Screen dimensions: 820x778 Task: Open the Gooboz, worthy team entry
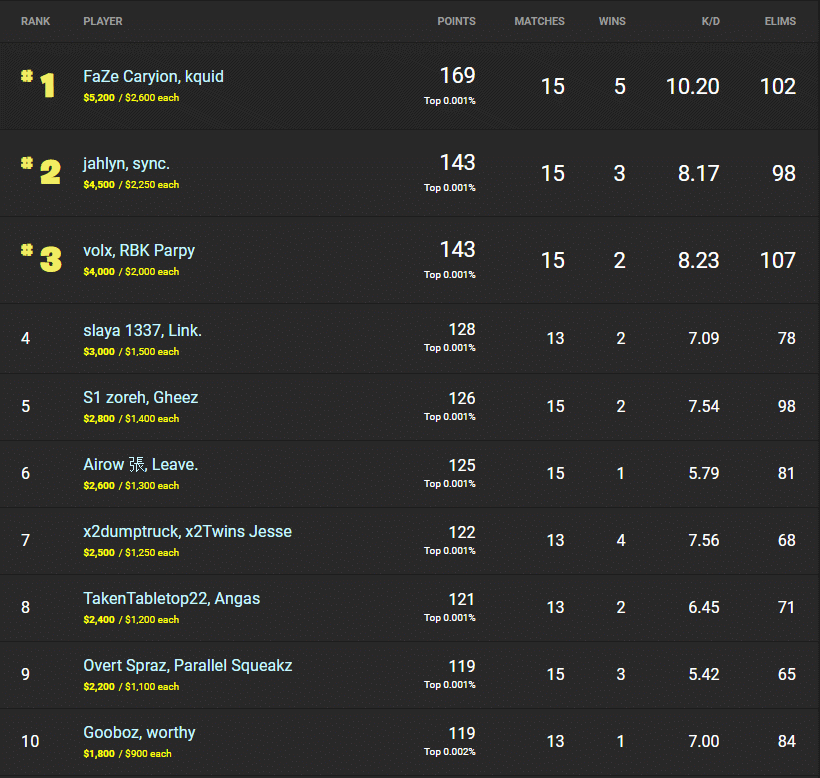tap(139, 732)
